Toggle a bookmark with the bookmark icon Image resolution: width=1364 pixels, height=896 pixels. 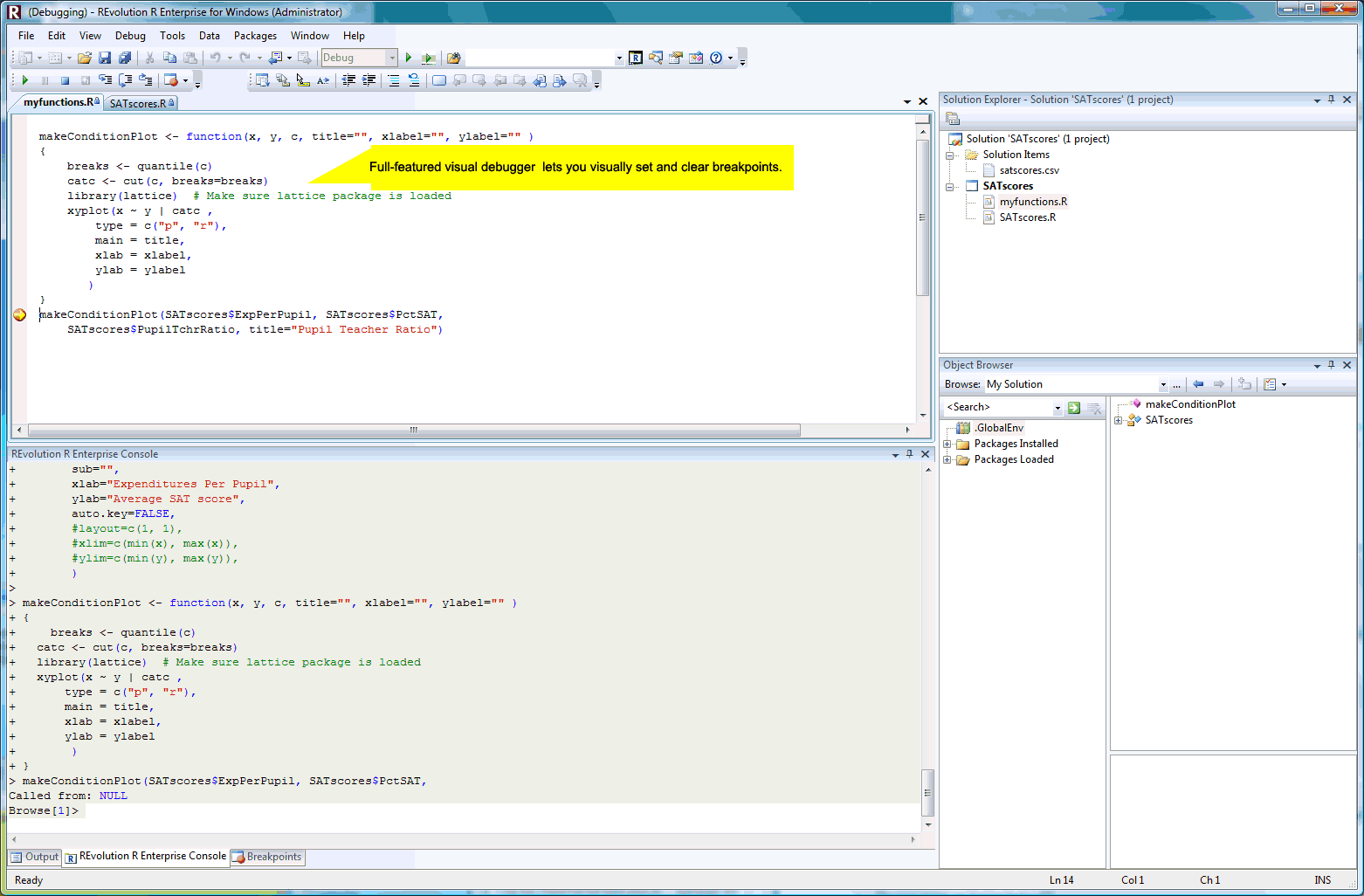(439, 80)
